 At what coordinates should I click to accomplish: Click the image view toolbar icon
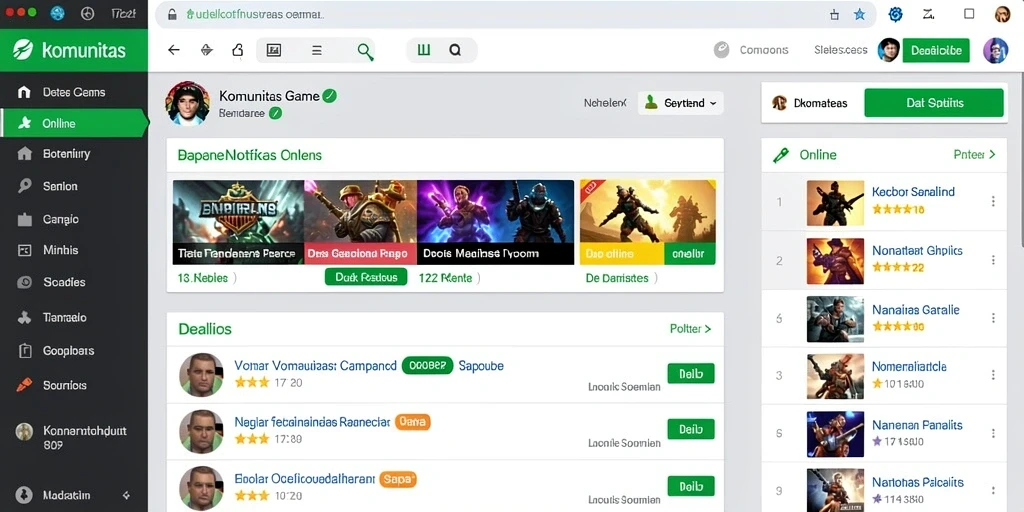(274, 50)
